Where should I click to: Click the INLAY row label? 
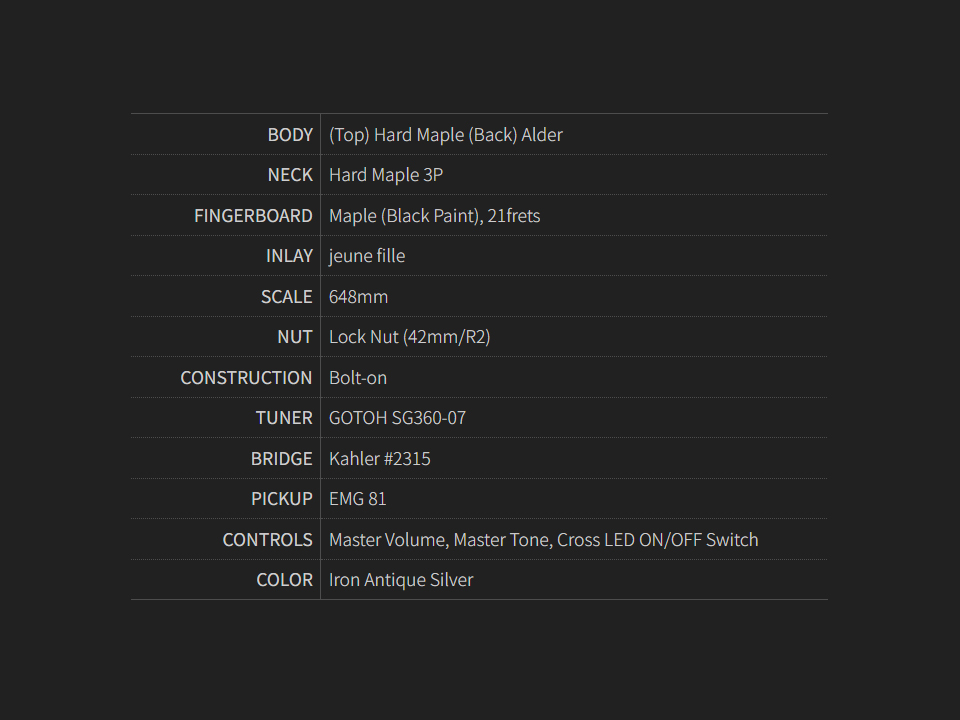289,256
